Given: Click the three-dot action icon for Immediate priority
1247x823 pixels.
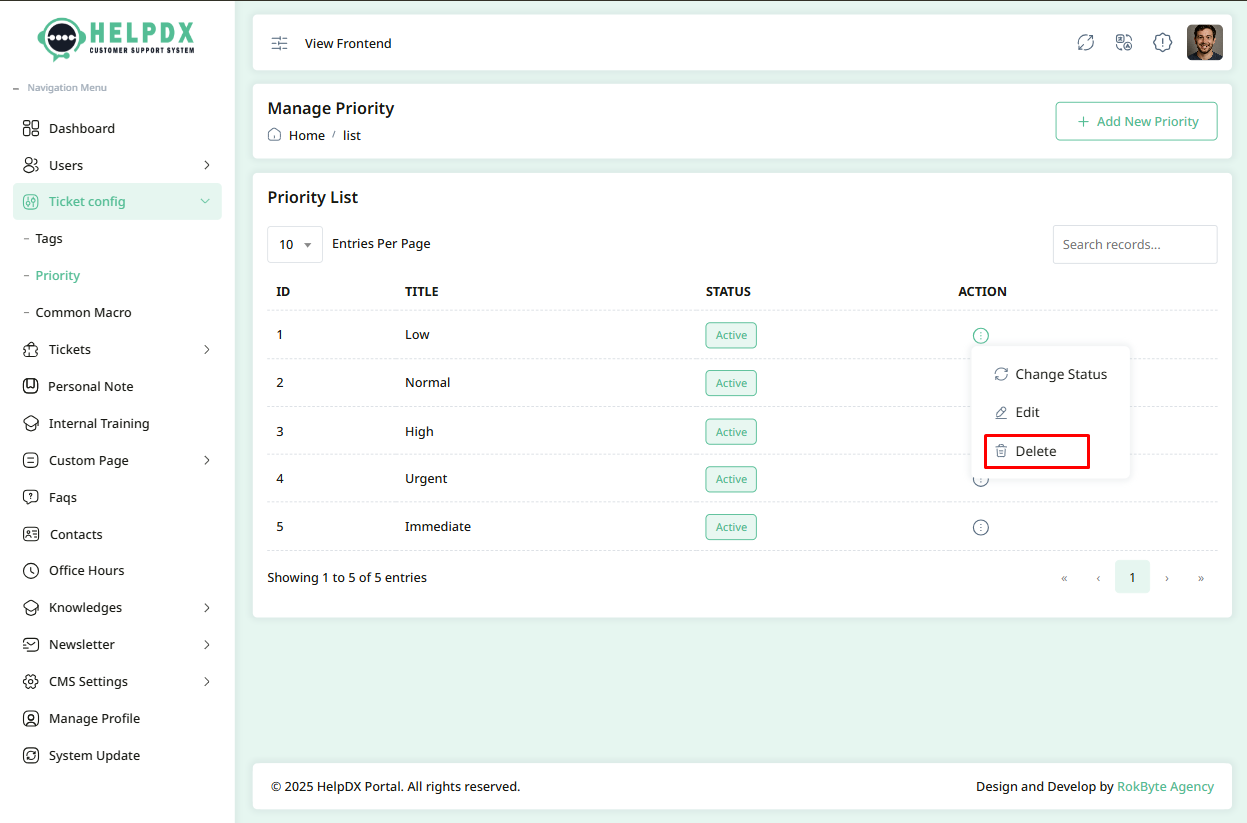Looking at the screenshot, I should tap(980, 527).
